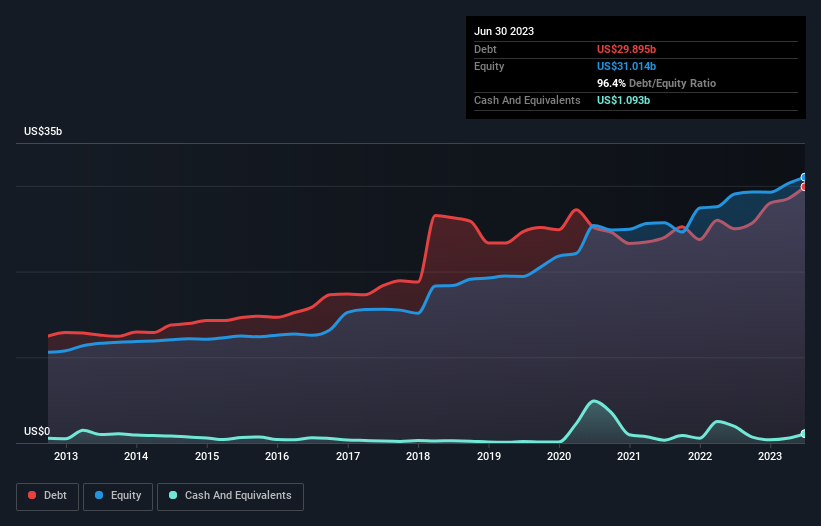Select the 2015 x-axis label
Screen dimensions: 821x526
[x=207, y=456]
